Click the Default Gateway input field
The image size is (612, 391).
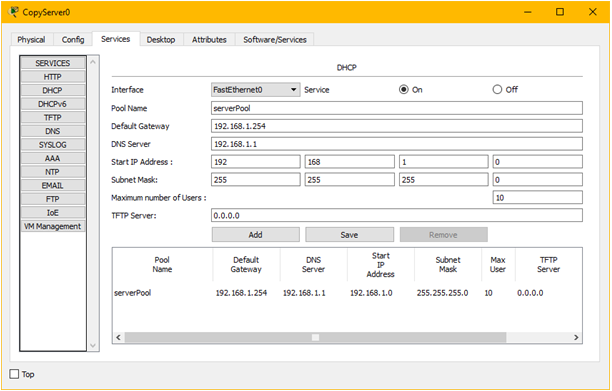(x=397, y=126)
